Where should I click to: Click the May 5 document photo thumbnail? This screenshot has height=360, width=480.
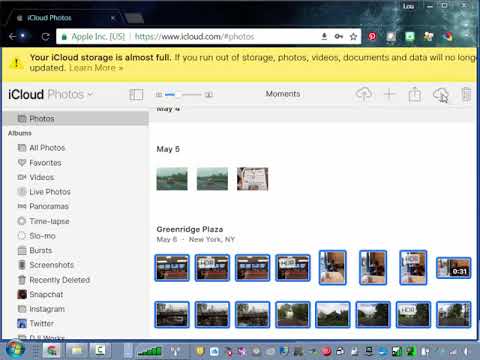[x=252, y=179]
